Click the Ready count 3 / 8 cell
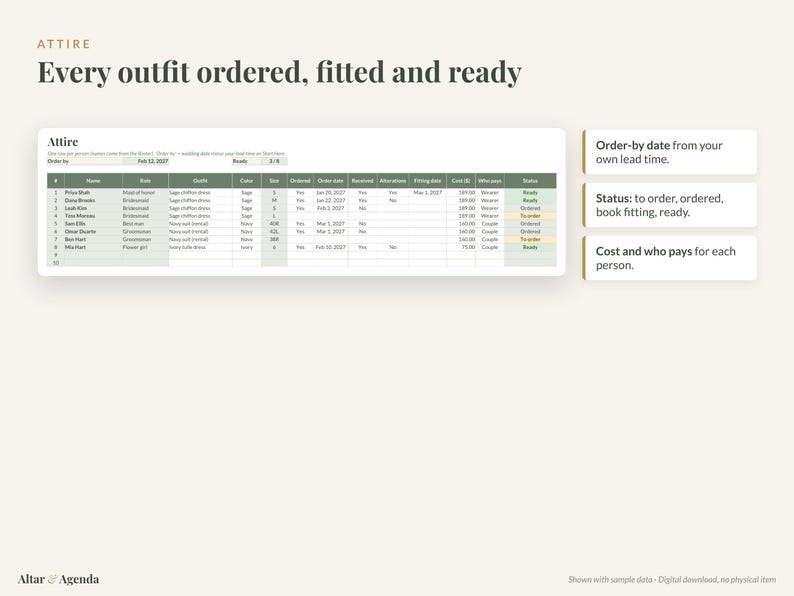794x596 pixels. pyautogui.click(x=274, y=161)
